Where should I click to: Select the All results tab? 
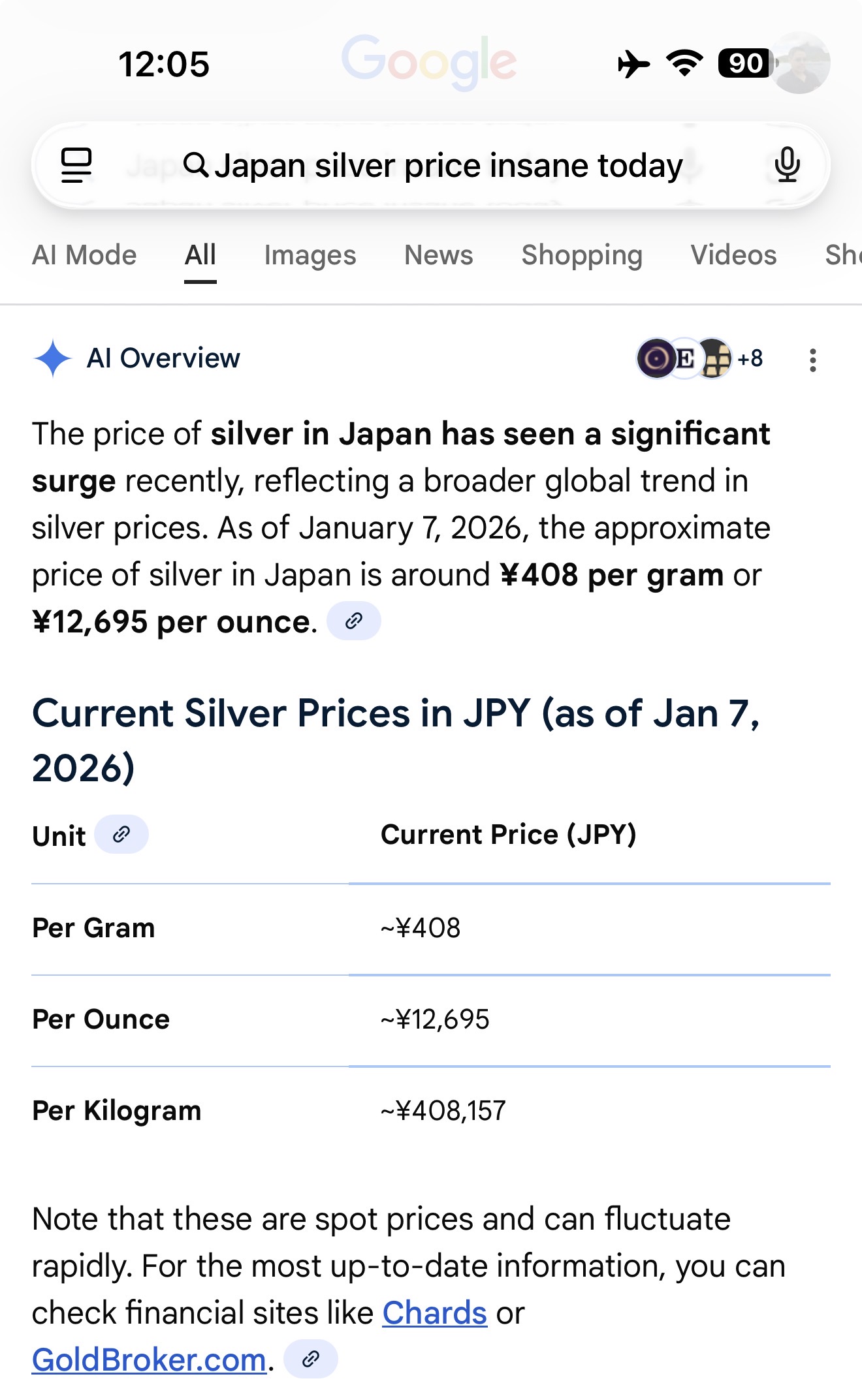pos(200,255)
